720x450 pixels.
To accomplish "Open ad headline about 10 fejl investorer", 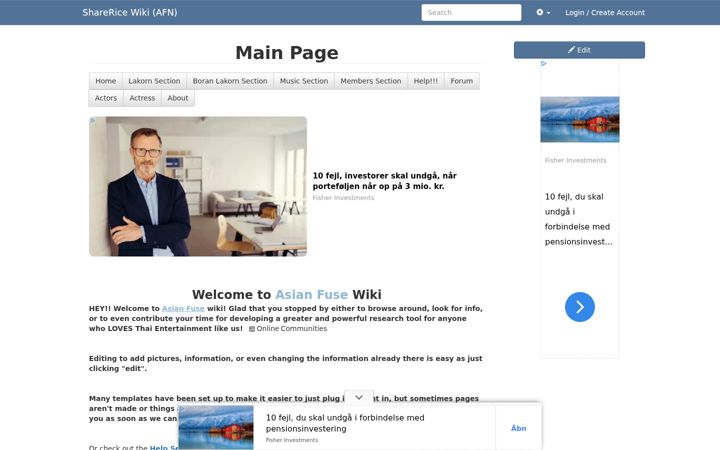I will [x=384, y=180].
